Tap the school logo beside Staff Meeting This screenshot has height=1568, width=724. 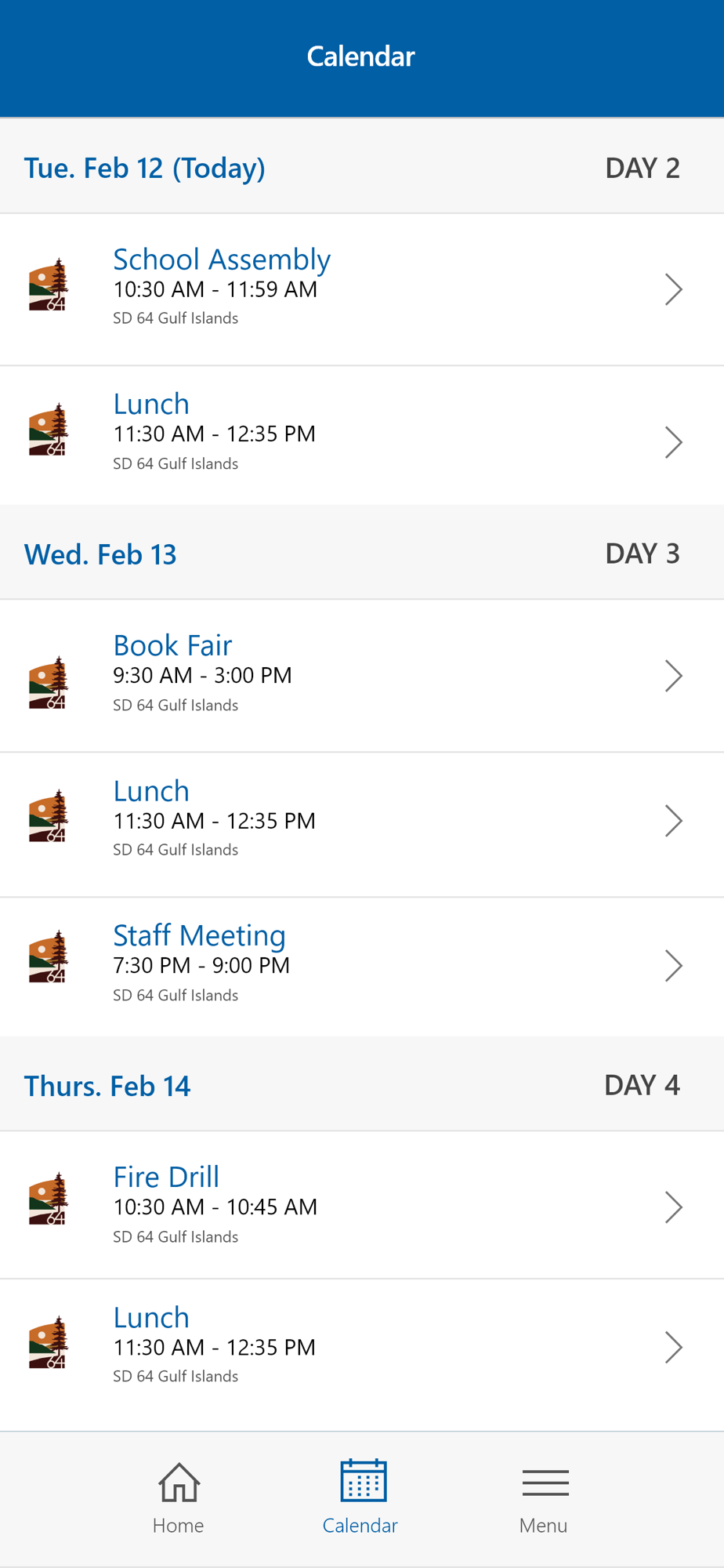[x=49, y=956]
